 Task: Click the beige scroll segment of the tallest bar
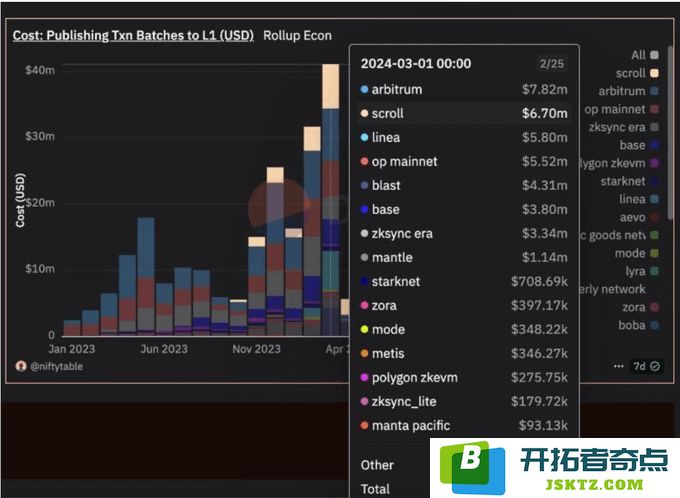[x=331, y=86]
